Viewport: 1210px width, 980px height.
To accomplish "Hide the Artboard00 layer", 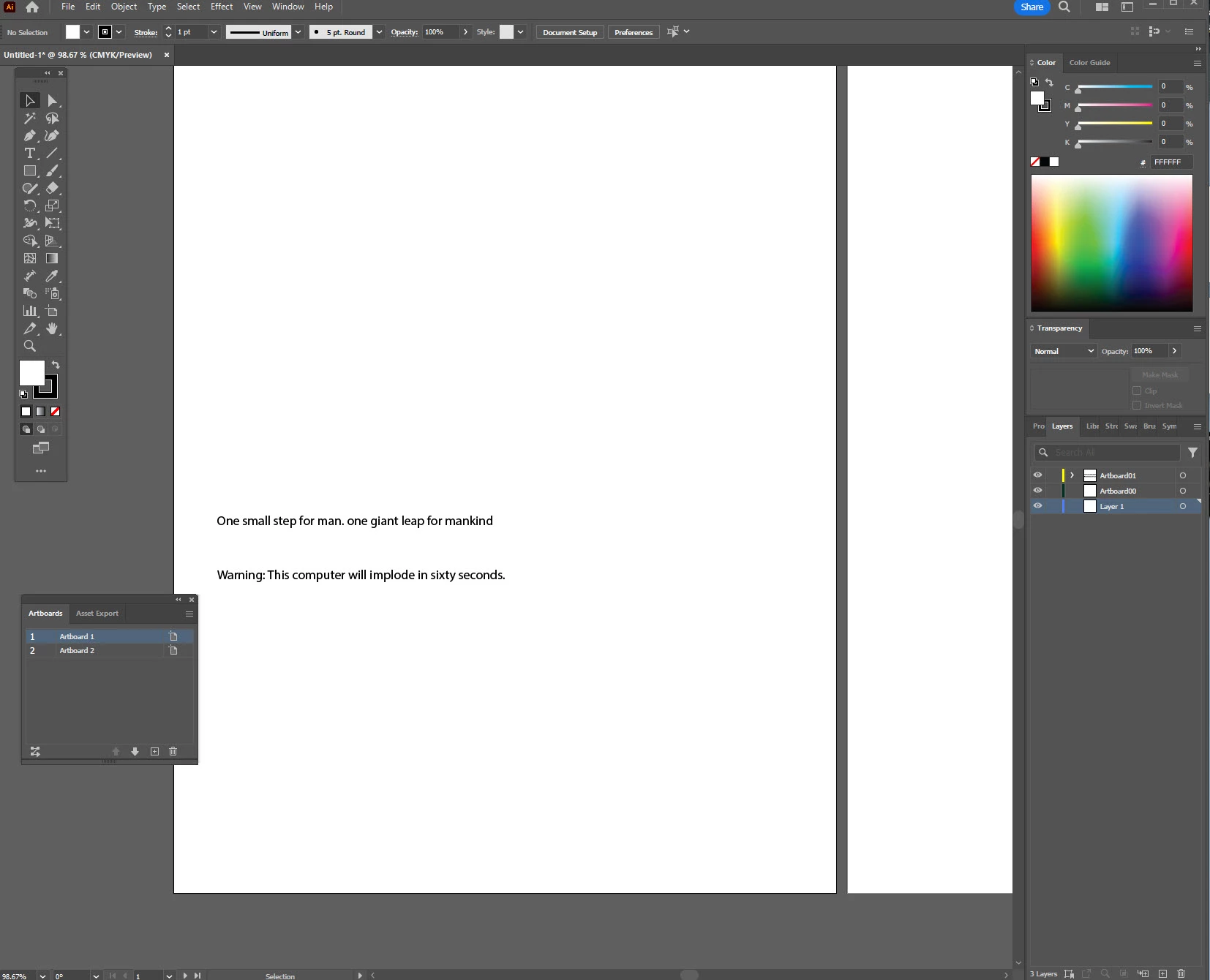I will [x=1037, y=491].
